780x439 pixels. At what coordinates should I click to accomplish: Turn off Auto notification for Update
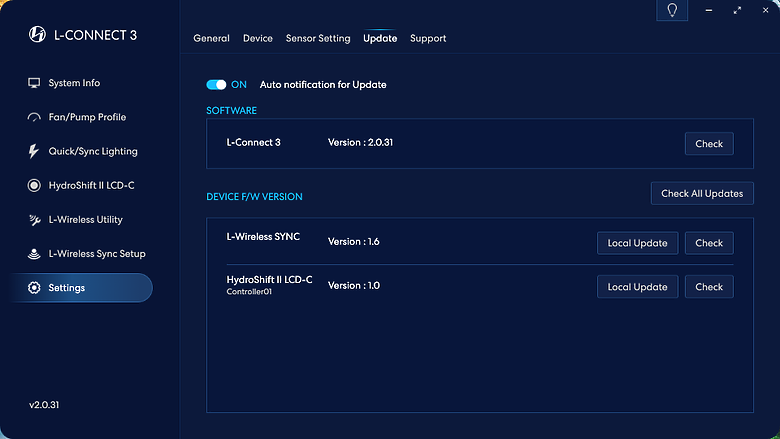(216, 85)
